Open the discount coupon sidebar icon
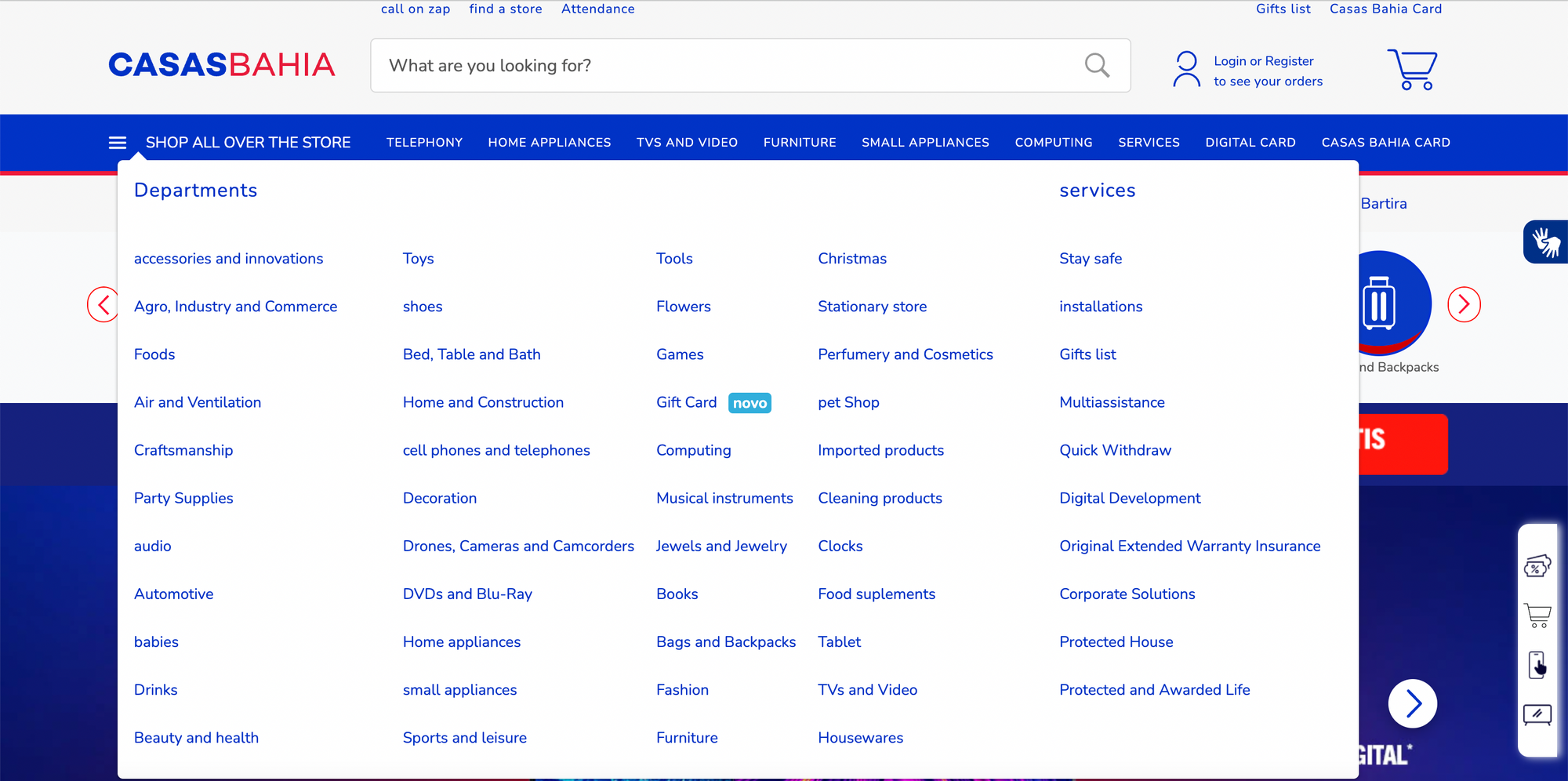The height and width of the screenshot is (781, 1568). tap(1537, 565)
